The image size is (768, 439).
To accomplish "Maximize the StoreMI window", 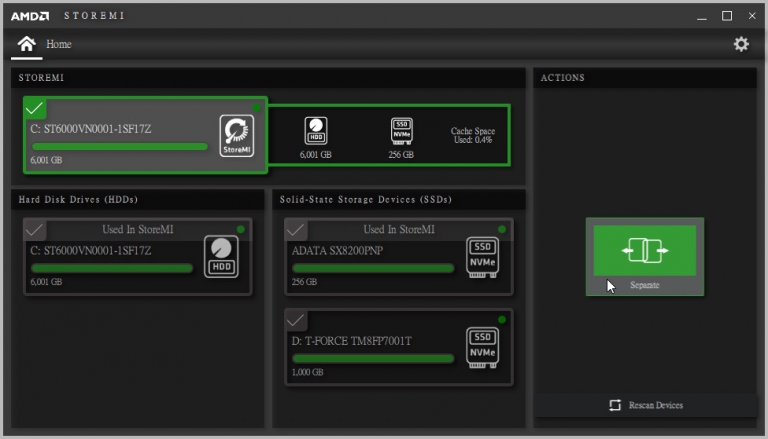I will 727,16.
